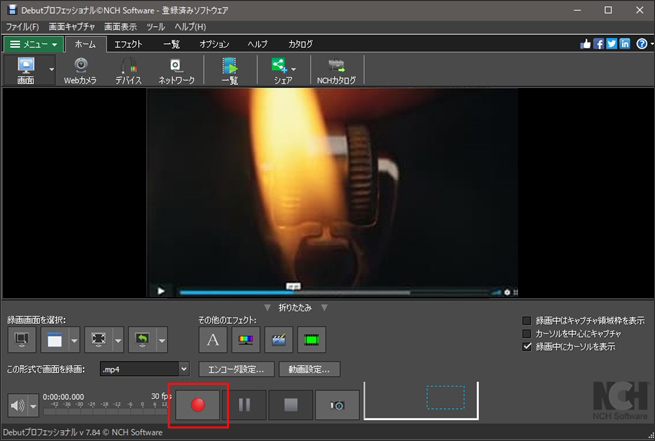Select full desktop recording icon
655x441 pixels.
[22, 340]
